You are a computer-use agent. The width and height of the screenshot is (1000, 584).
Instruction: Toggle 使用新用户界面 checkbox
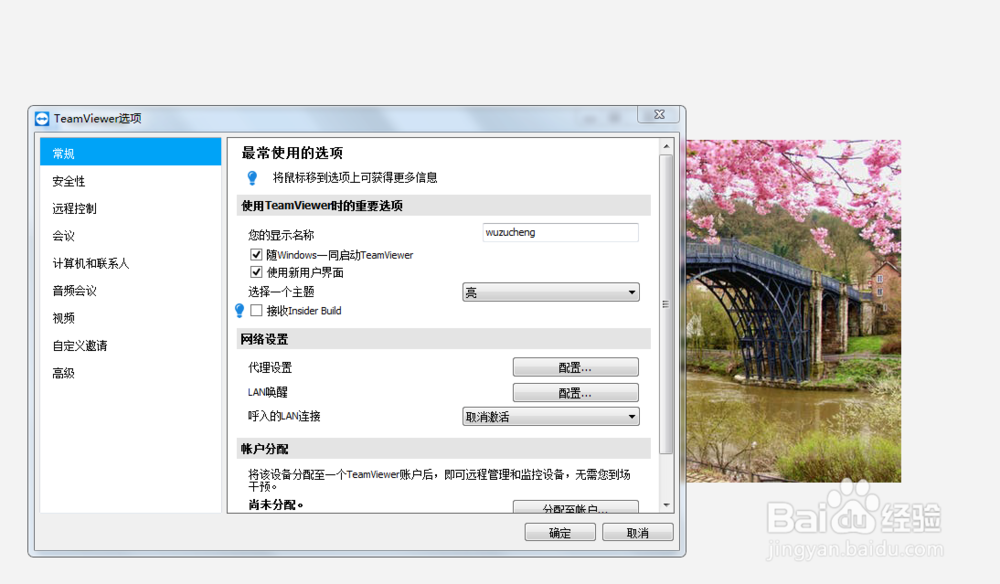(x=256, y=272)
